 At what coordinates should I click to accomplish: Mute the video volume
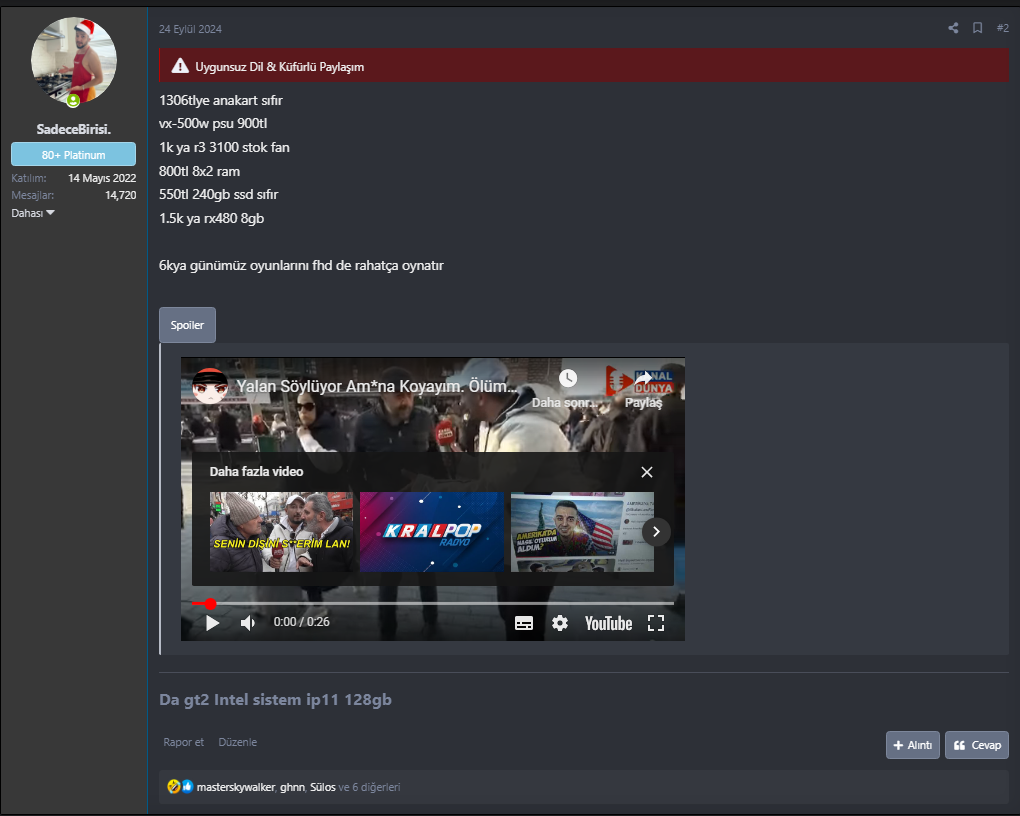[248, 623]
